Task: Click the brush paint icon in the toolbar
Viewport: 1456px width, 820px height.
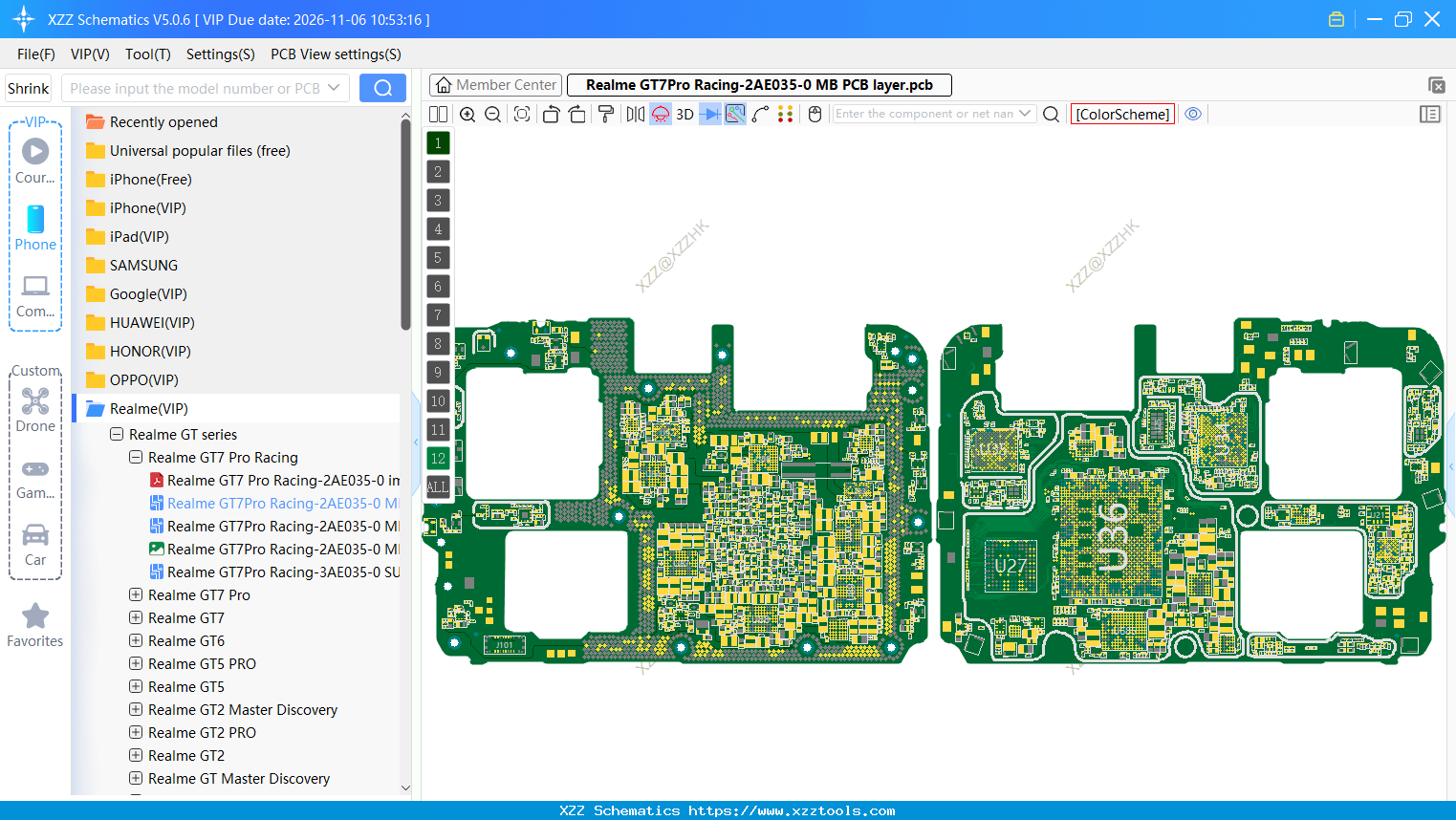Action: (607, 114)
